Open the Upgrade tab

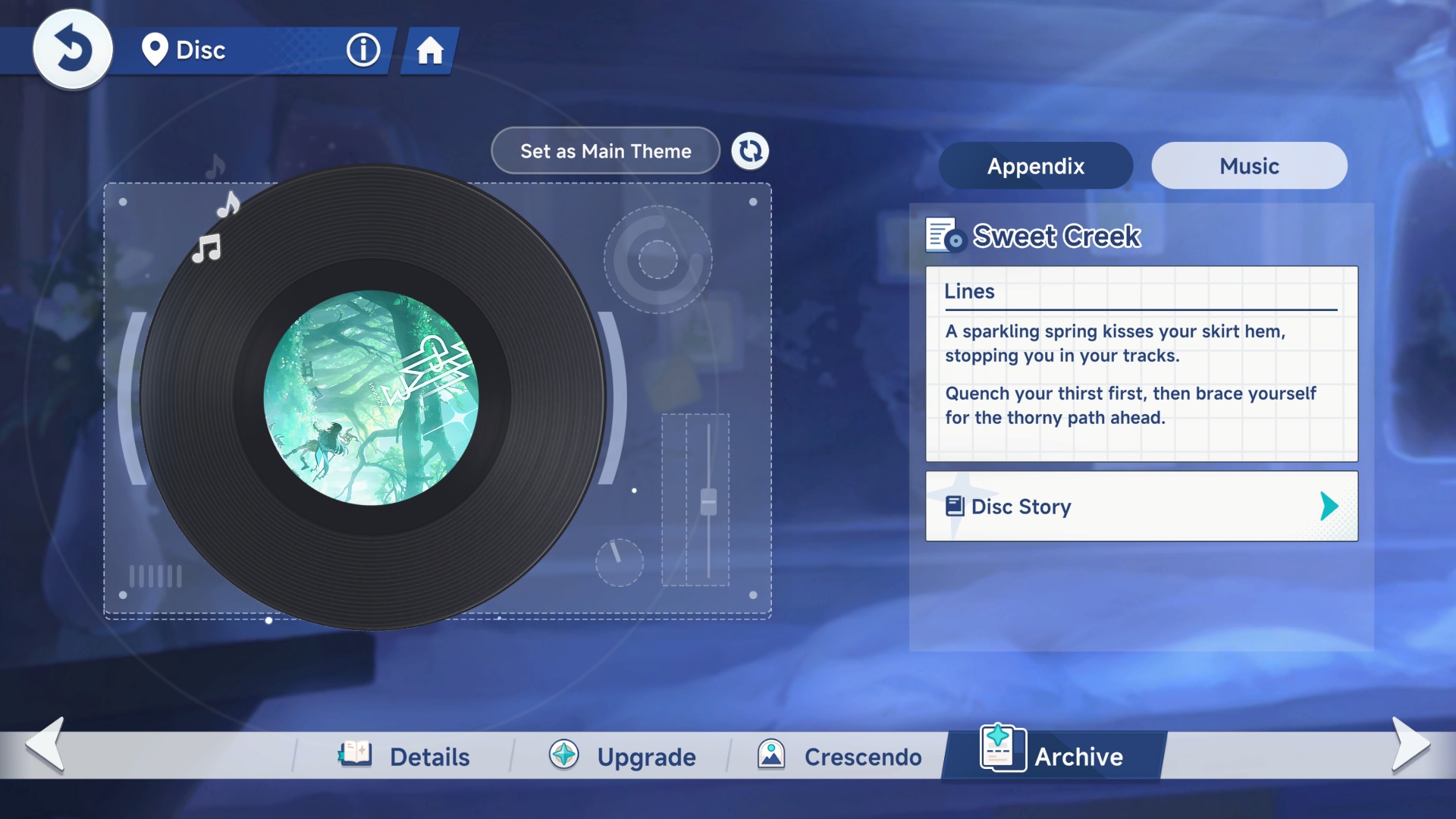tap(645, 757)
